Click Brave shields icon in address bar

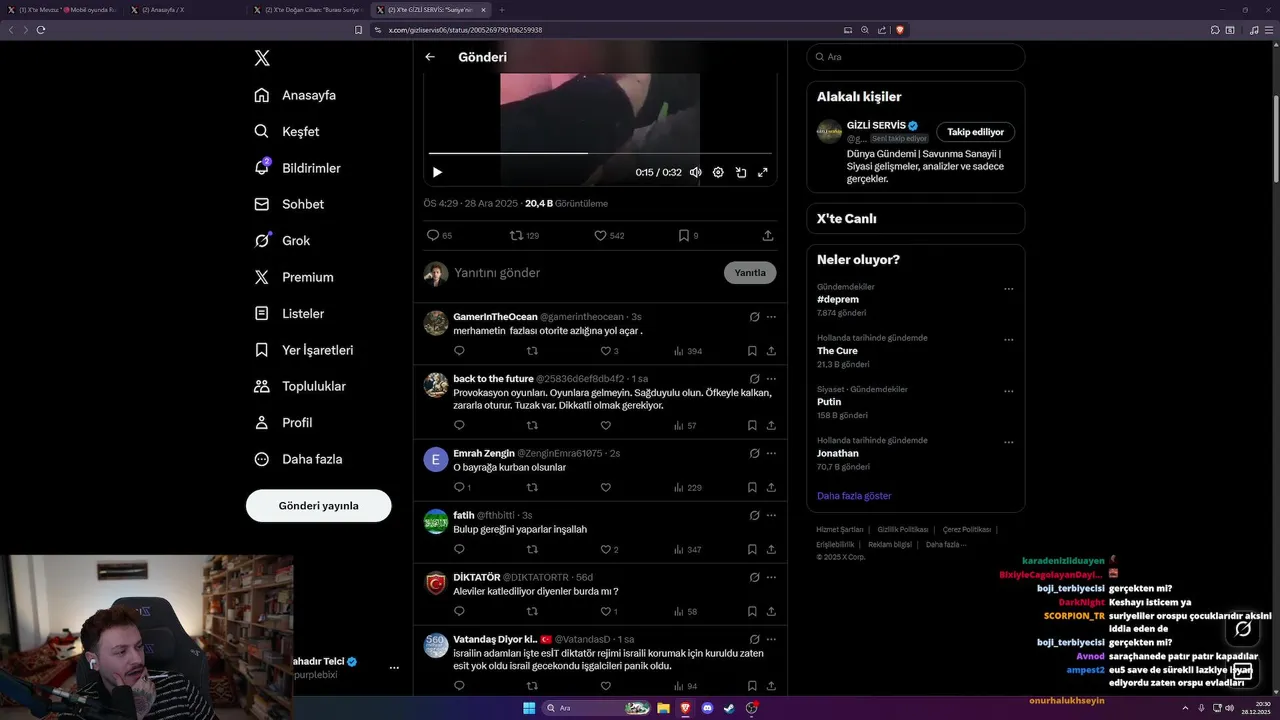coord(900,30)
